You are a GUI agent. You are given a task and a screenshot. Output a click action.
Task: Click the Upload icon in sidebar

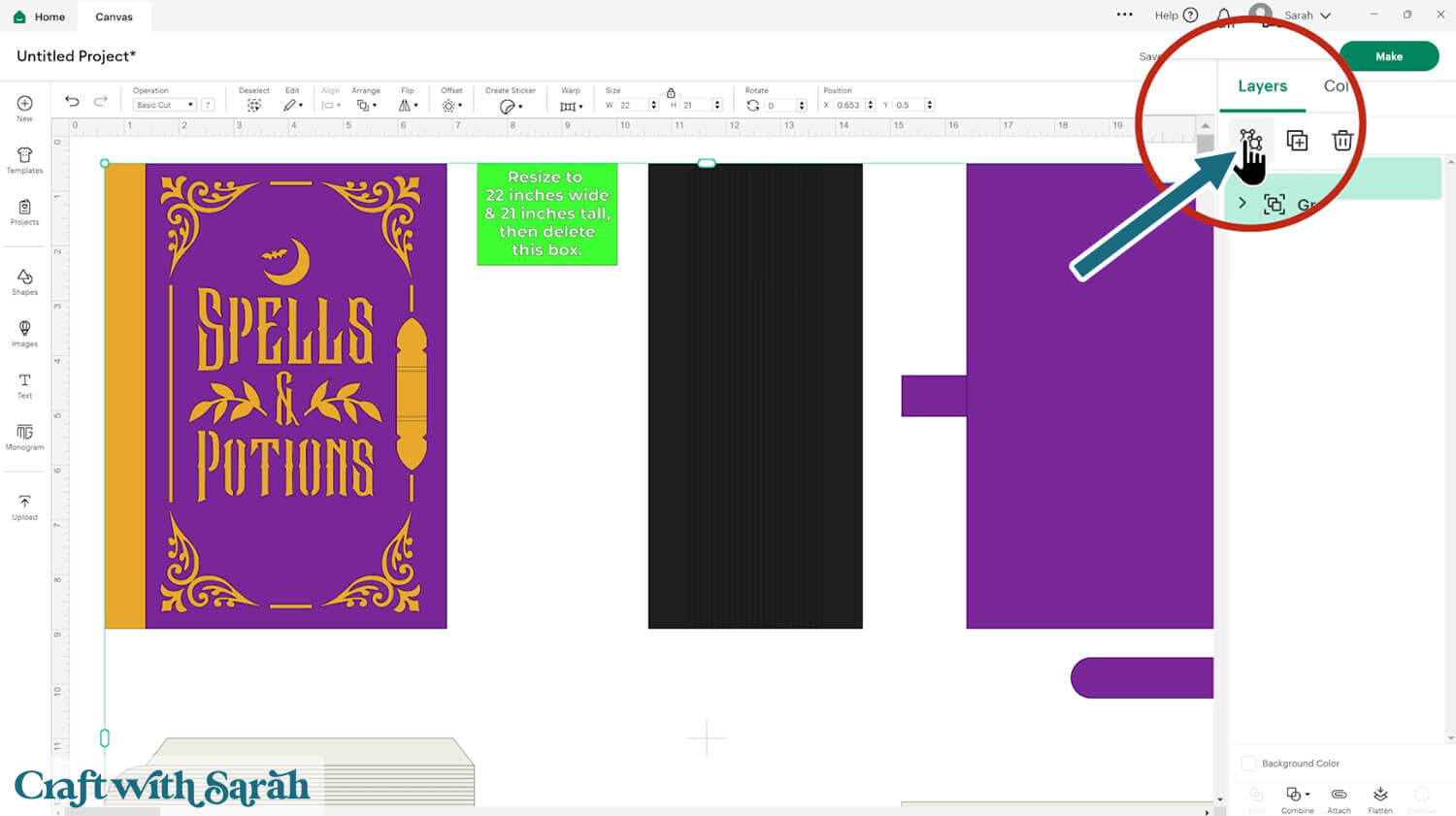pos(24,506)
